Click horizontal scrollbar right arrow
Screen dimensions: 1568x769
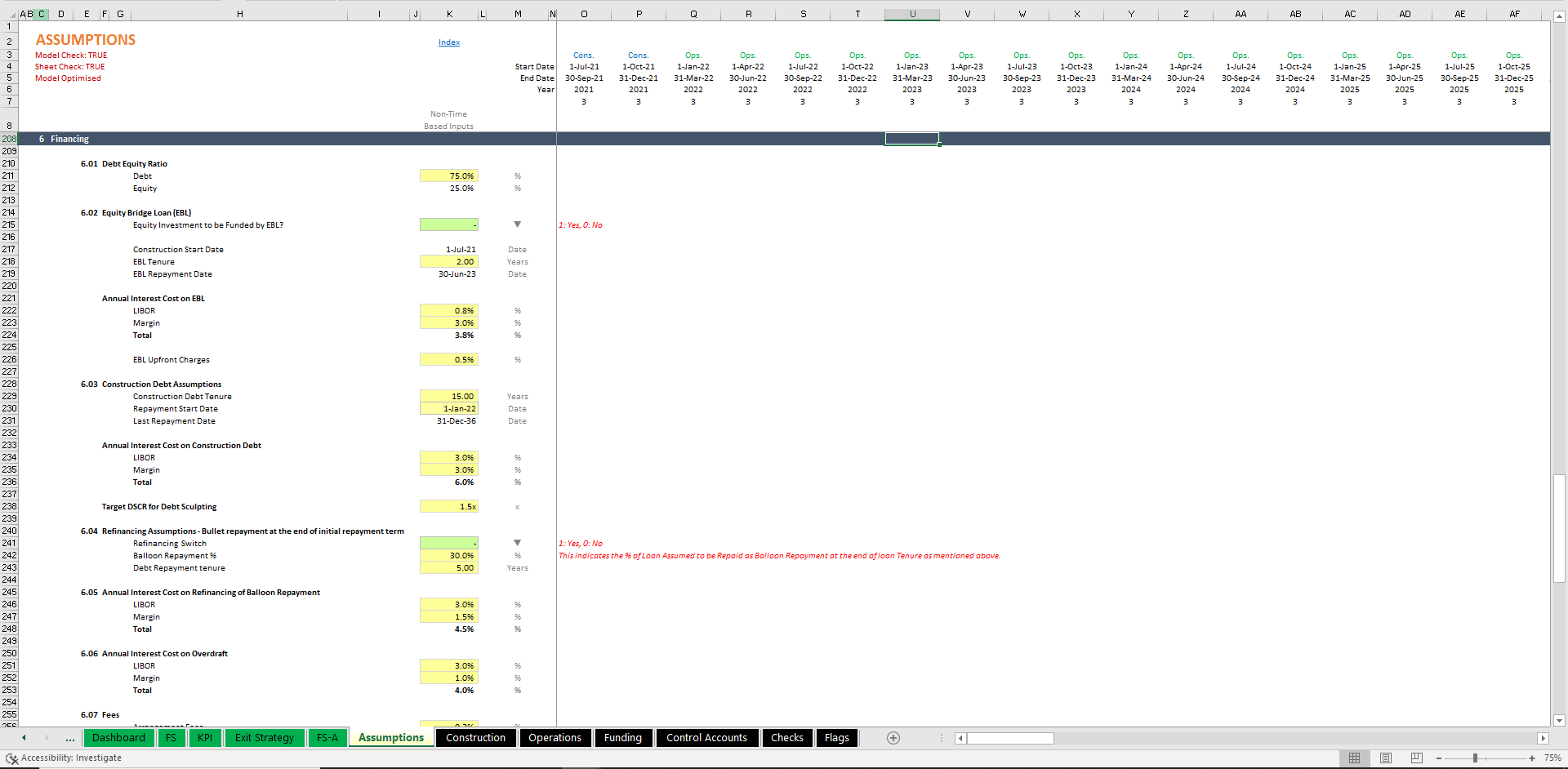point(1543,738)
